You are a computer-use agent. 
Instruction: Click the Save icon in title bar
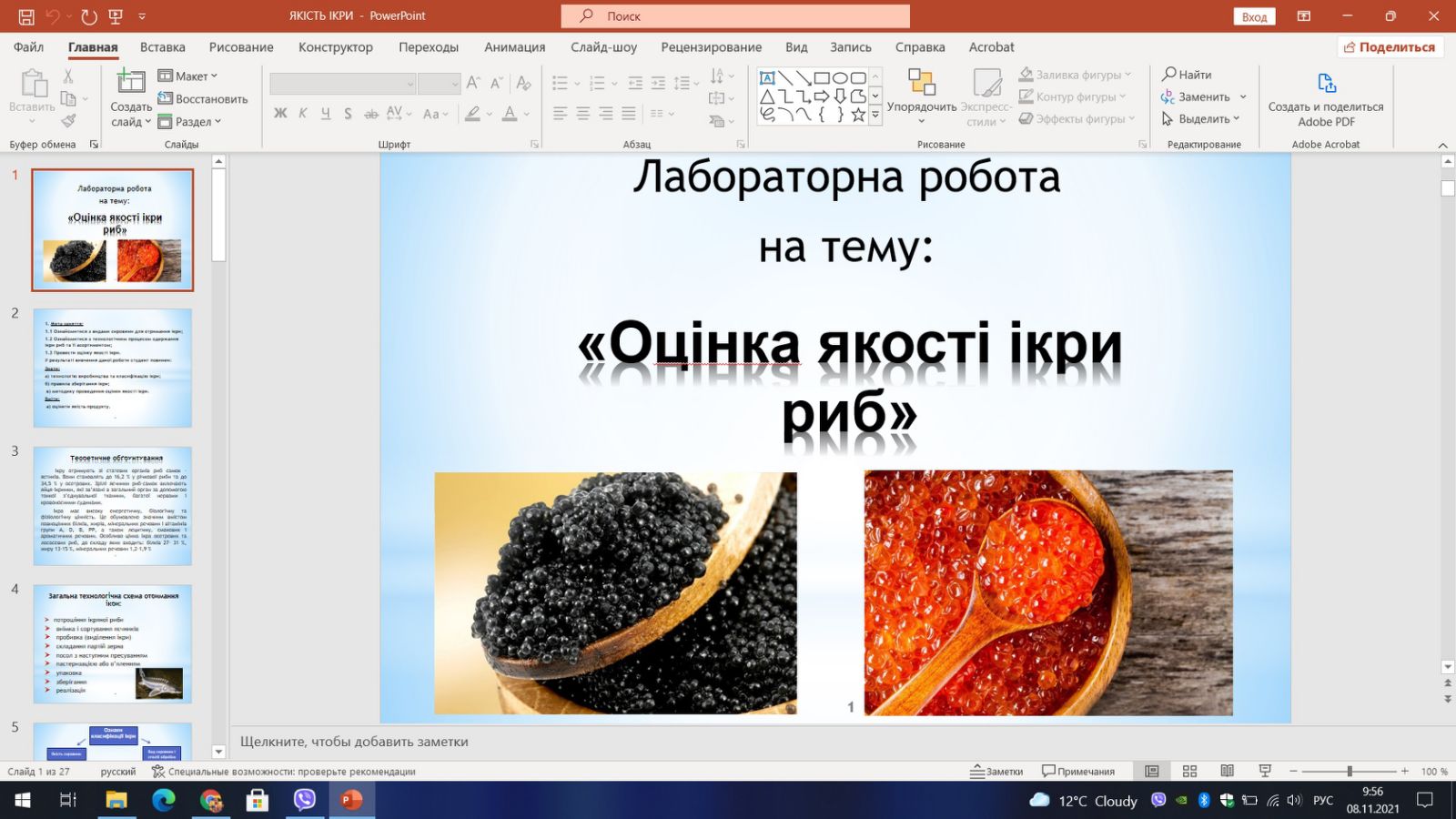click(x=26, y=16)
